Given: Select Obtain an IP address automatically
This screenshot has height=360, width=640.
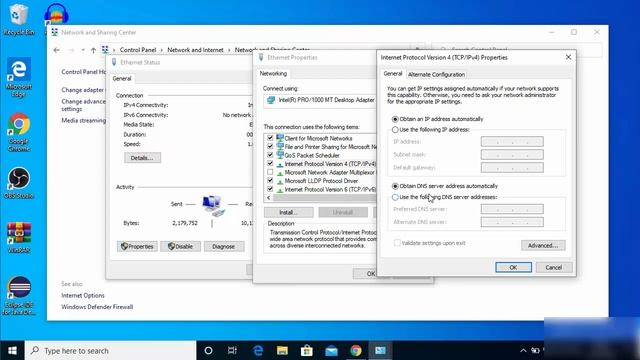Looking at the screenshot, I should tap(395, 119).
